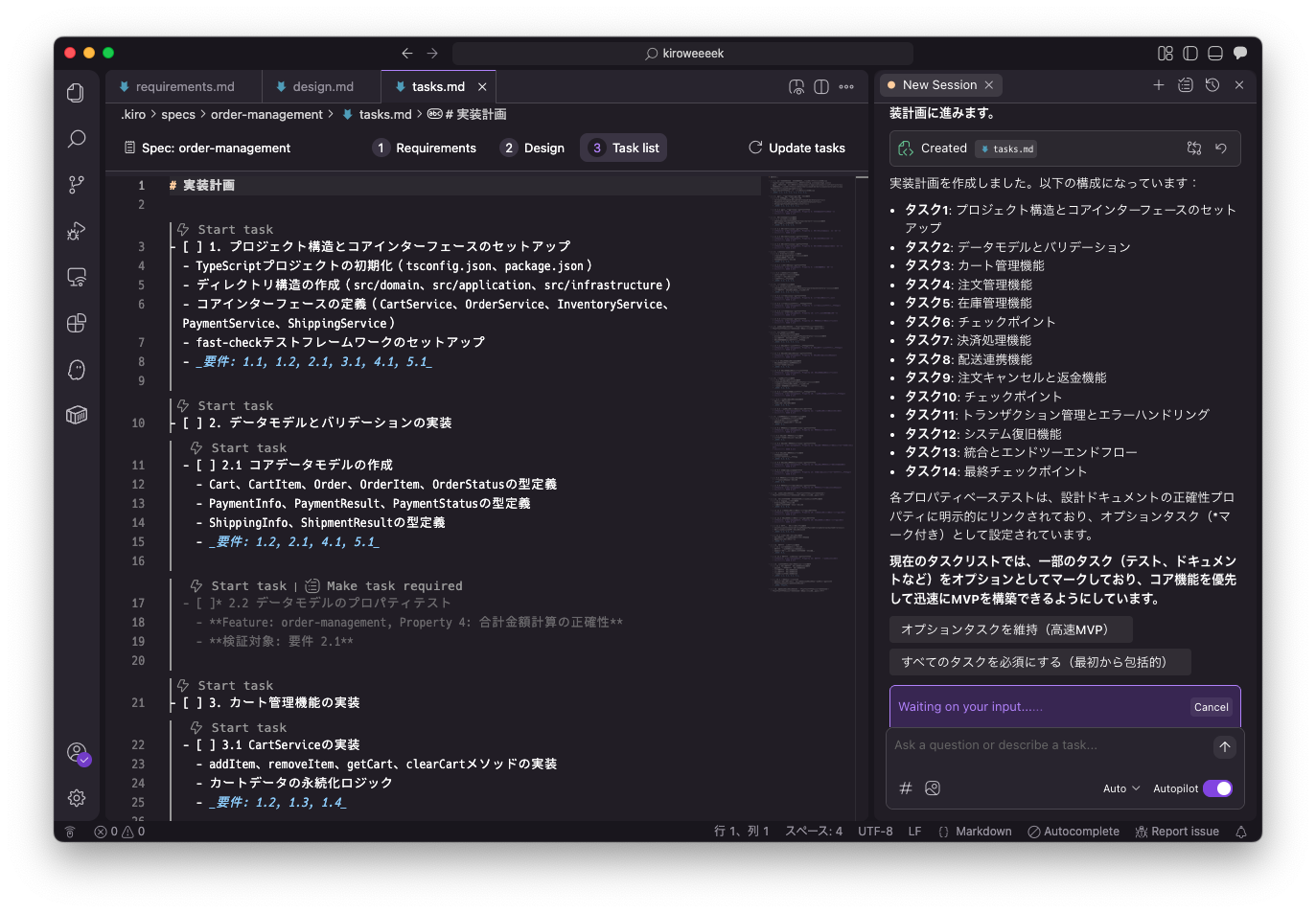1316x913 pixels.
Task: Click the chat question input field
Action: [1045, 745]
